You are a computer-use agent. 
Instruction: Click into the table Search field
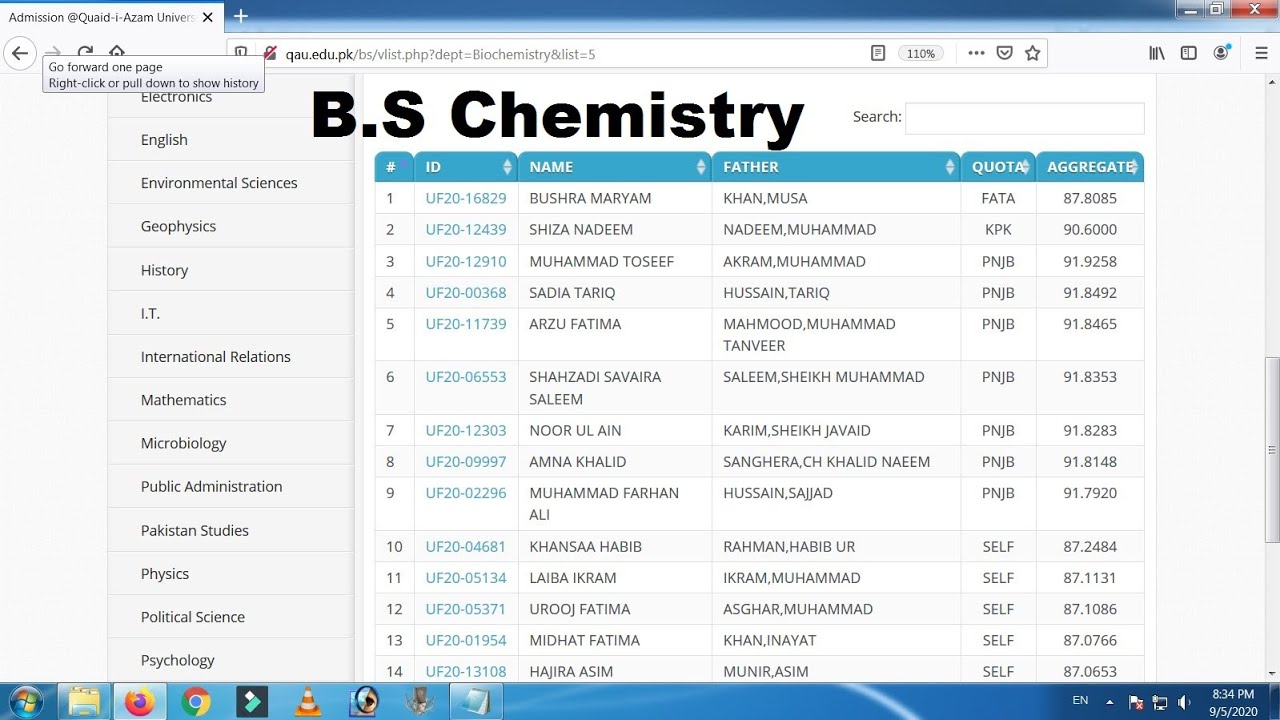pyautogui.click(x=1024, y=118)
